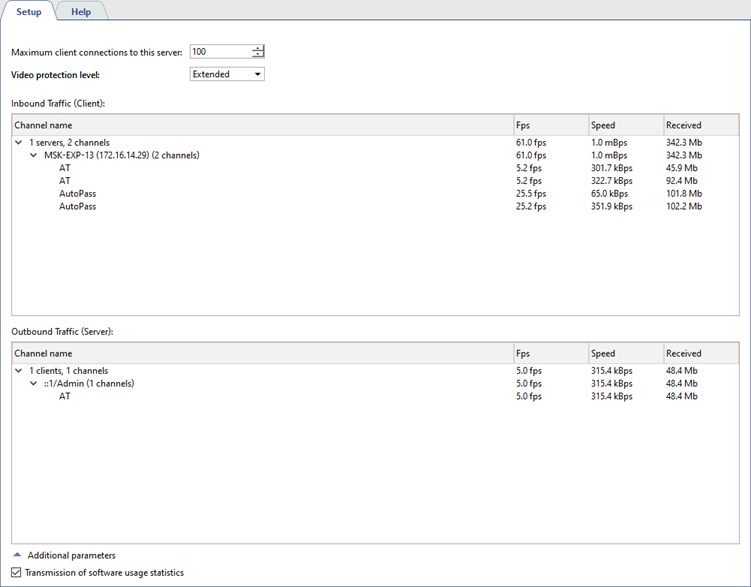Image resolution: width=751 pixels, height=587 pixels.
Task: Click the Outbound Traffic Received column header
Action: (700, 353)
